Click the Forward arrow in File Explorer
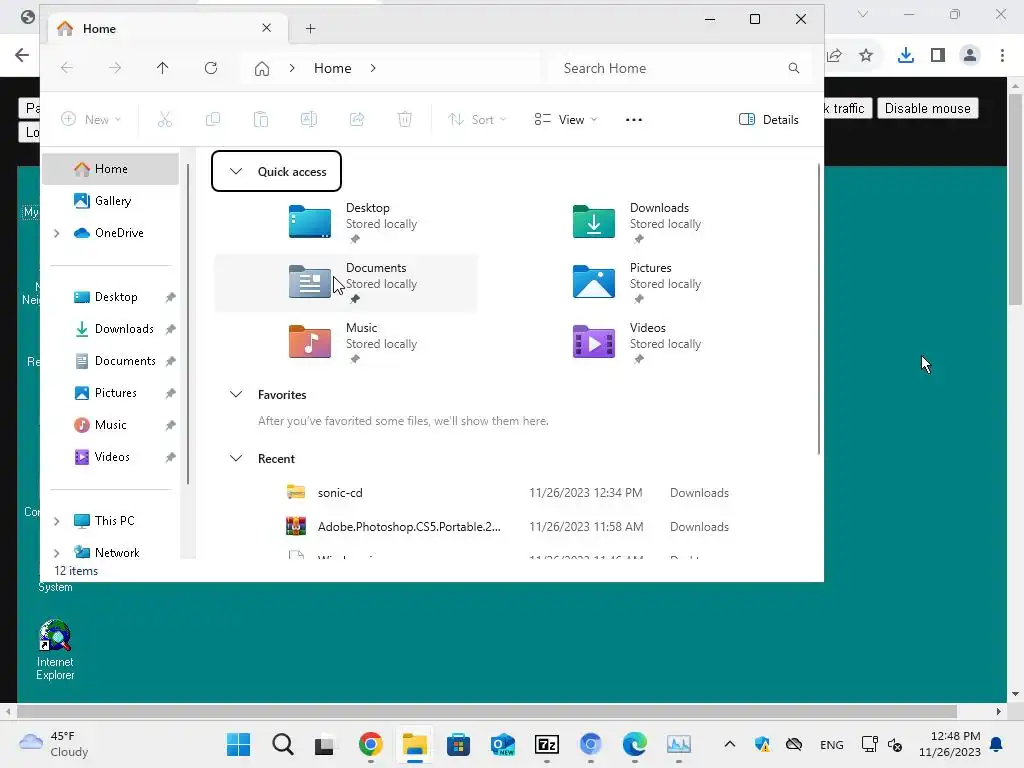Image resolution: width=1024 pixels, height=768 pixels. [115, 68]
